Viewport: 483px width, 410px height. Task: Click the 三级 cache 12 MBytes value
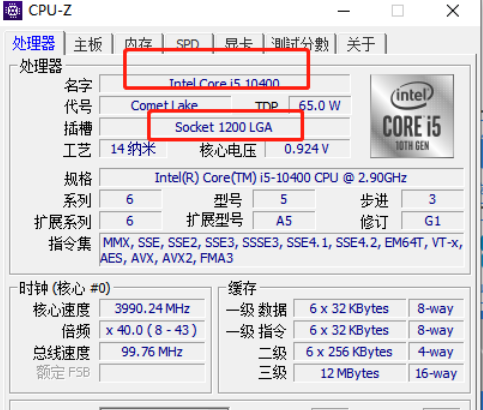click(349, 373)
